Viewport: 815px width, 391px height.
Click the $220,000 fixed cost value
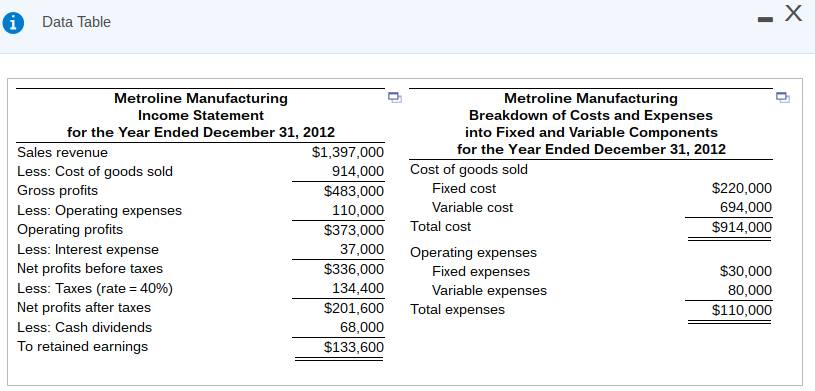742,188
